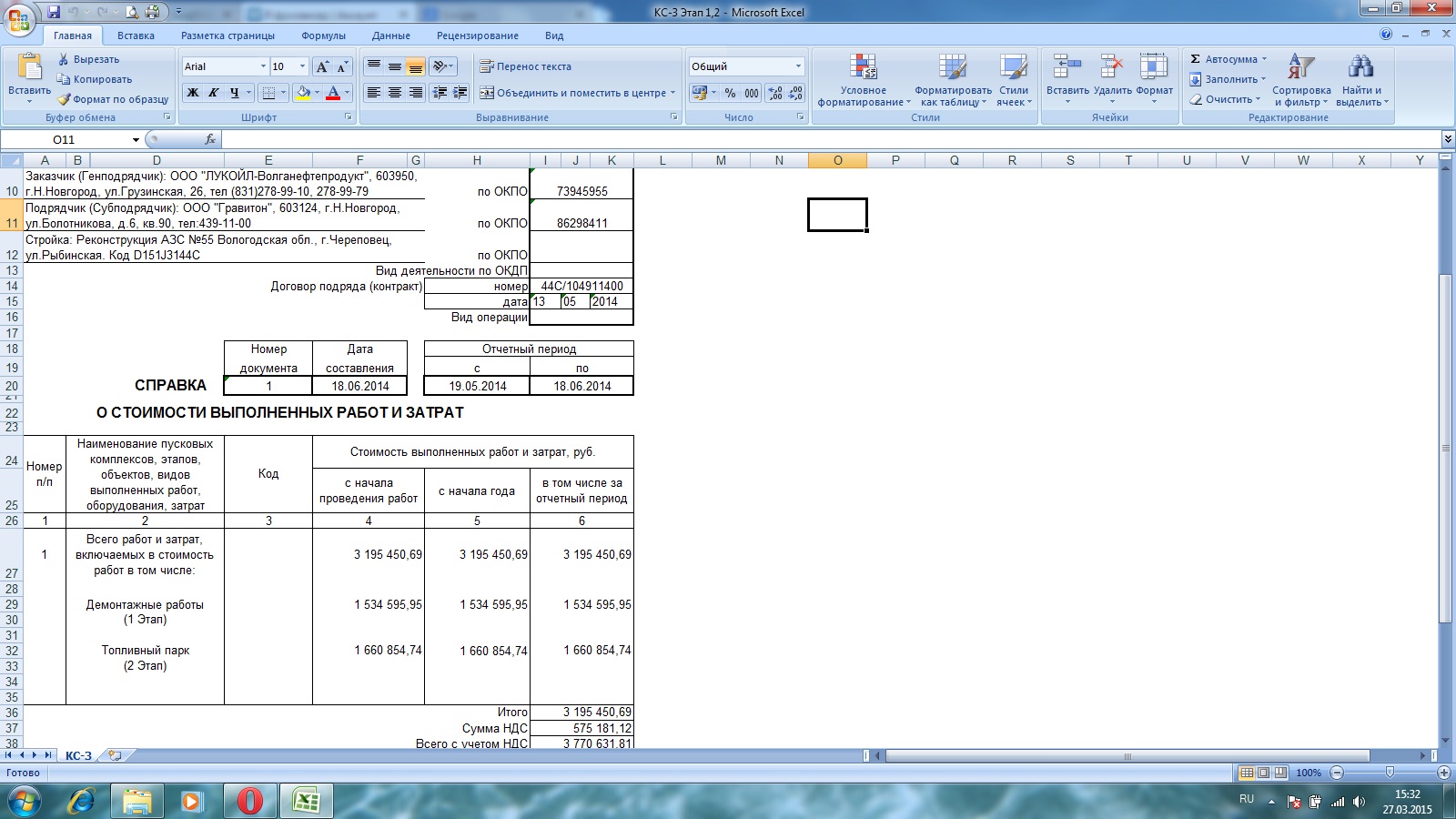
Task: Toggle top vertical alignment
Action: pos(373,66)
